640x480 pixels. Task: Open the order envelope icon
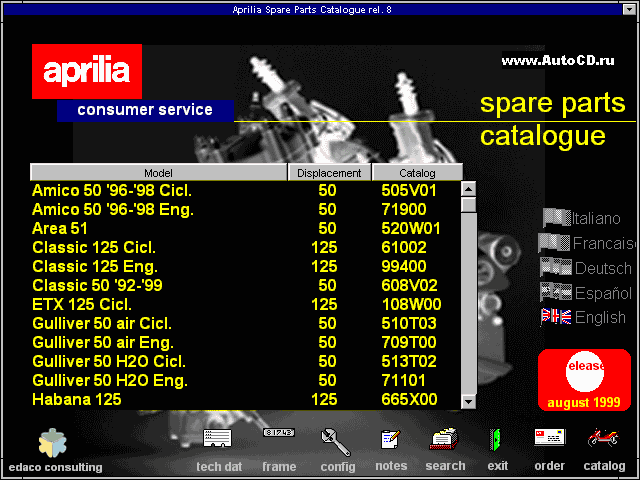(550, 437)
